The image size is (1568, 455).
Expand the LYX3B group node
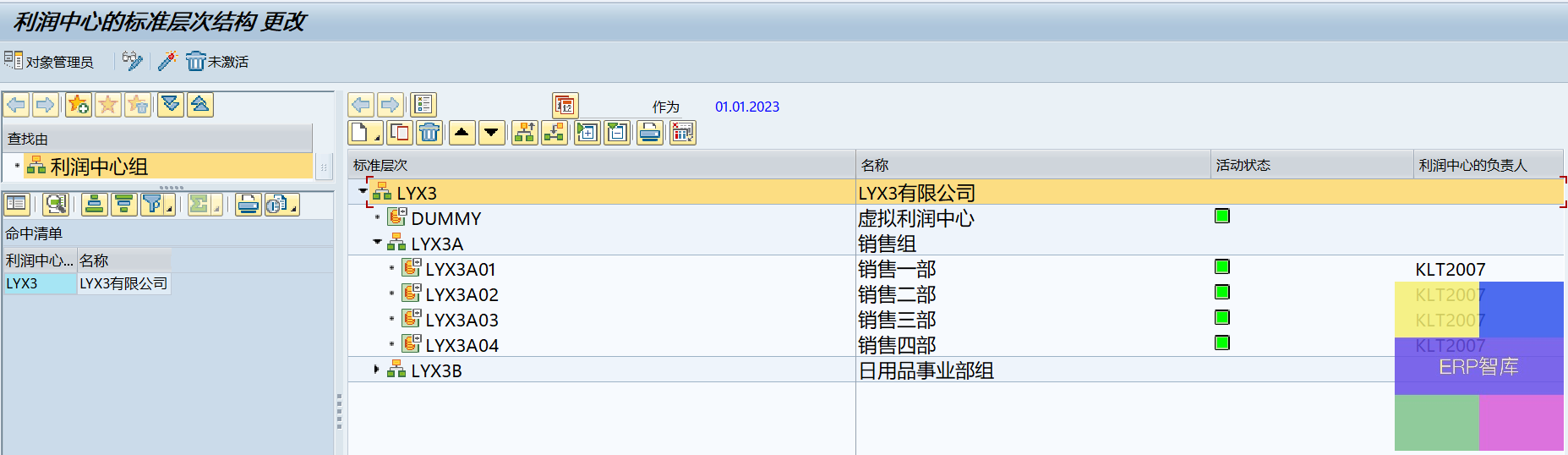pyautogui.click(x=377, y=370)
